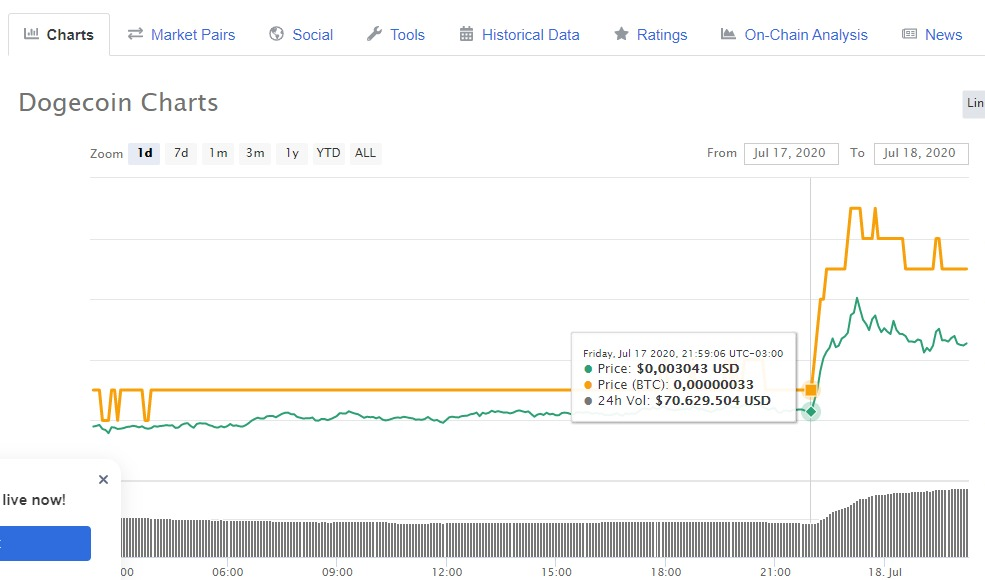Image resolution: width=985 pixels, height=580 pixels.
Task: Click the star icon beside Ratings
Action: (621, 34)
